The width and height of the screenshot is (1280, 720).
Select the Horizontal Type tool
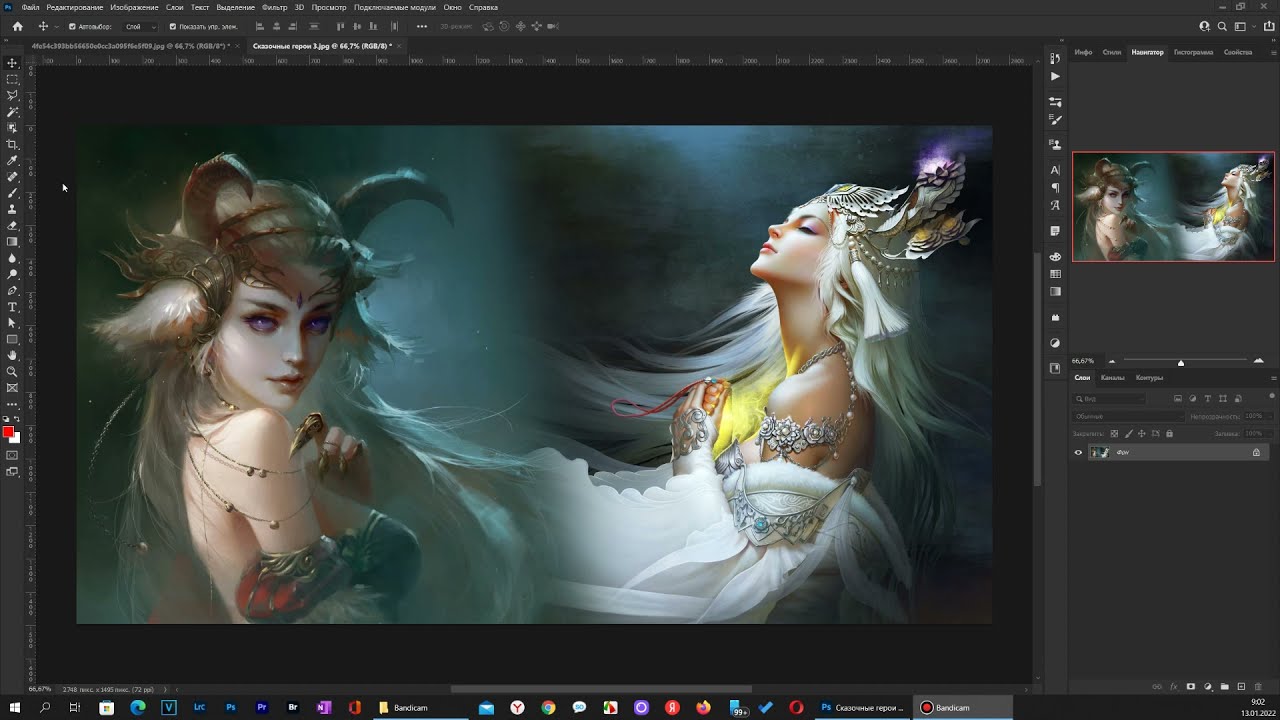tap(12, 307)
